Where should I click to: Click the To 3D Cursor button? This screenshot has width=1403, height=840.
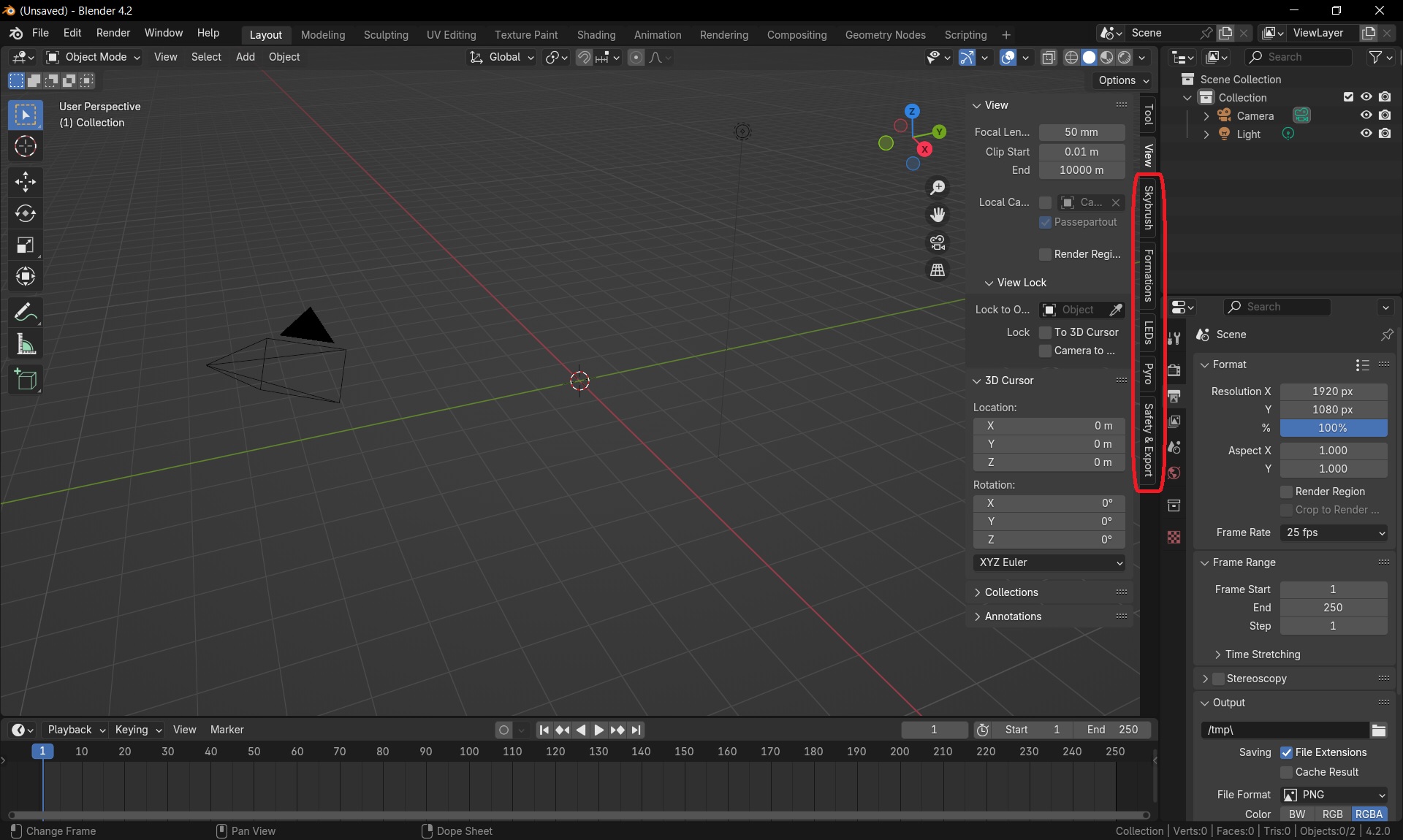point(1044,331)
